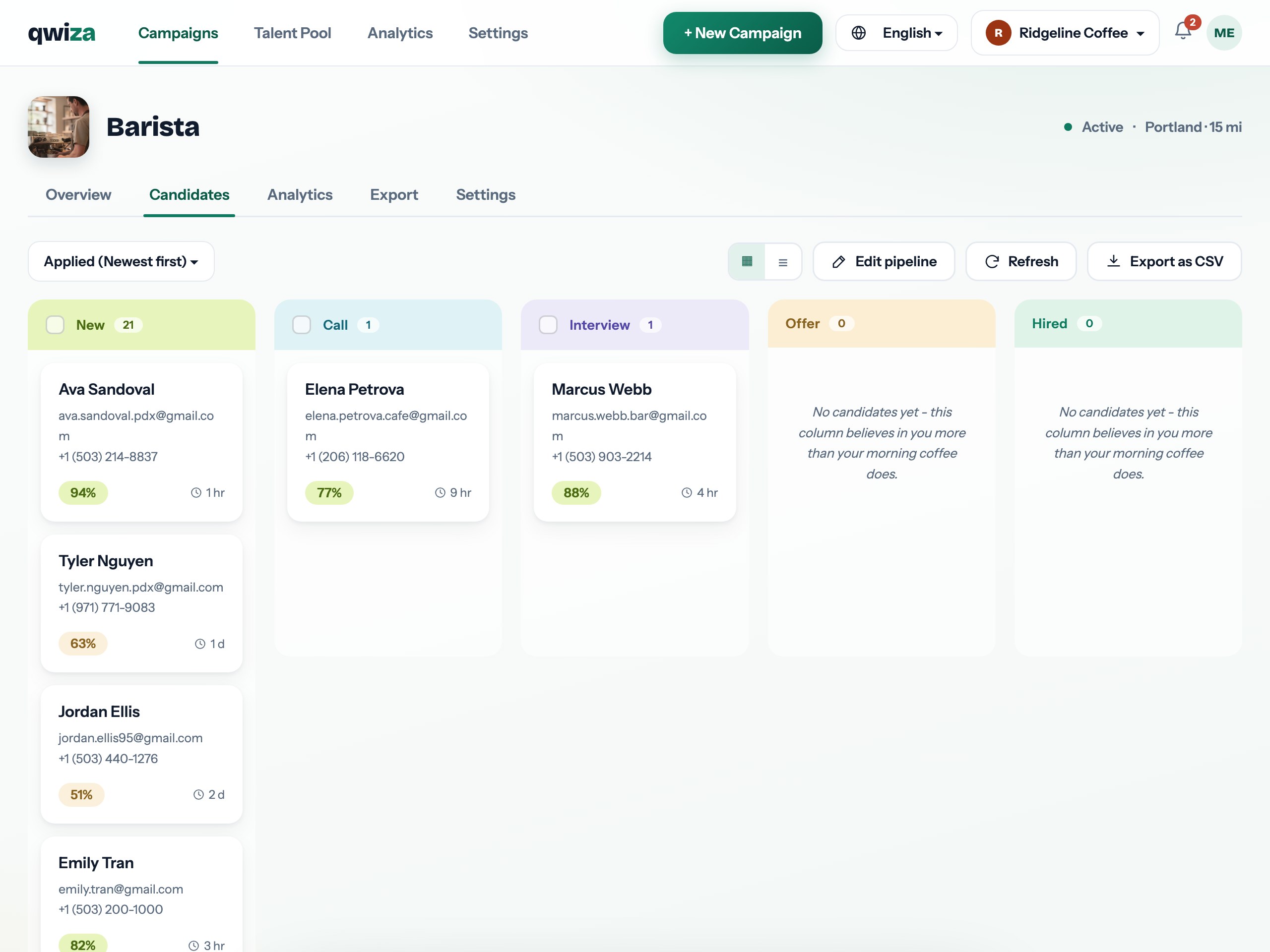Click clock icon on Ava Sandoval card
1270x952 pixels.
click(x=196, y=492)
